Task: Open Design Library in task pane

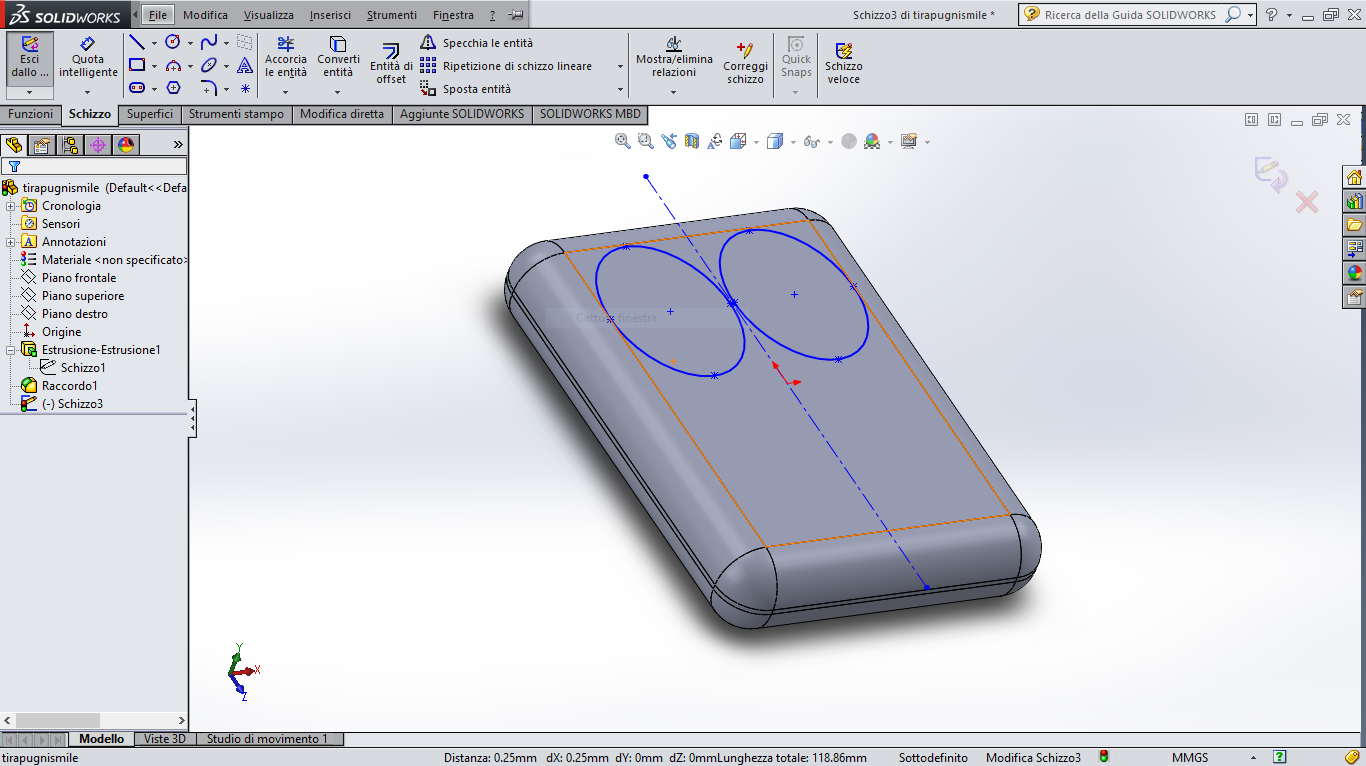Action: (1355, 201)
